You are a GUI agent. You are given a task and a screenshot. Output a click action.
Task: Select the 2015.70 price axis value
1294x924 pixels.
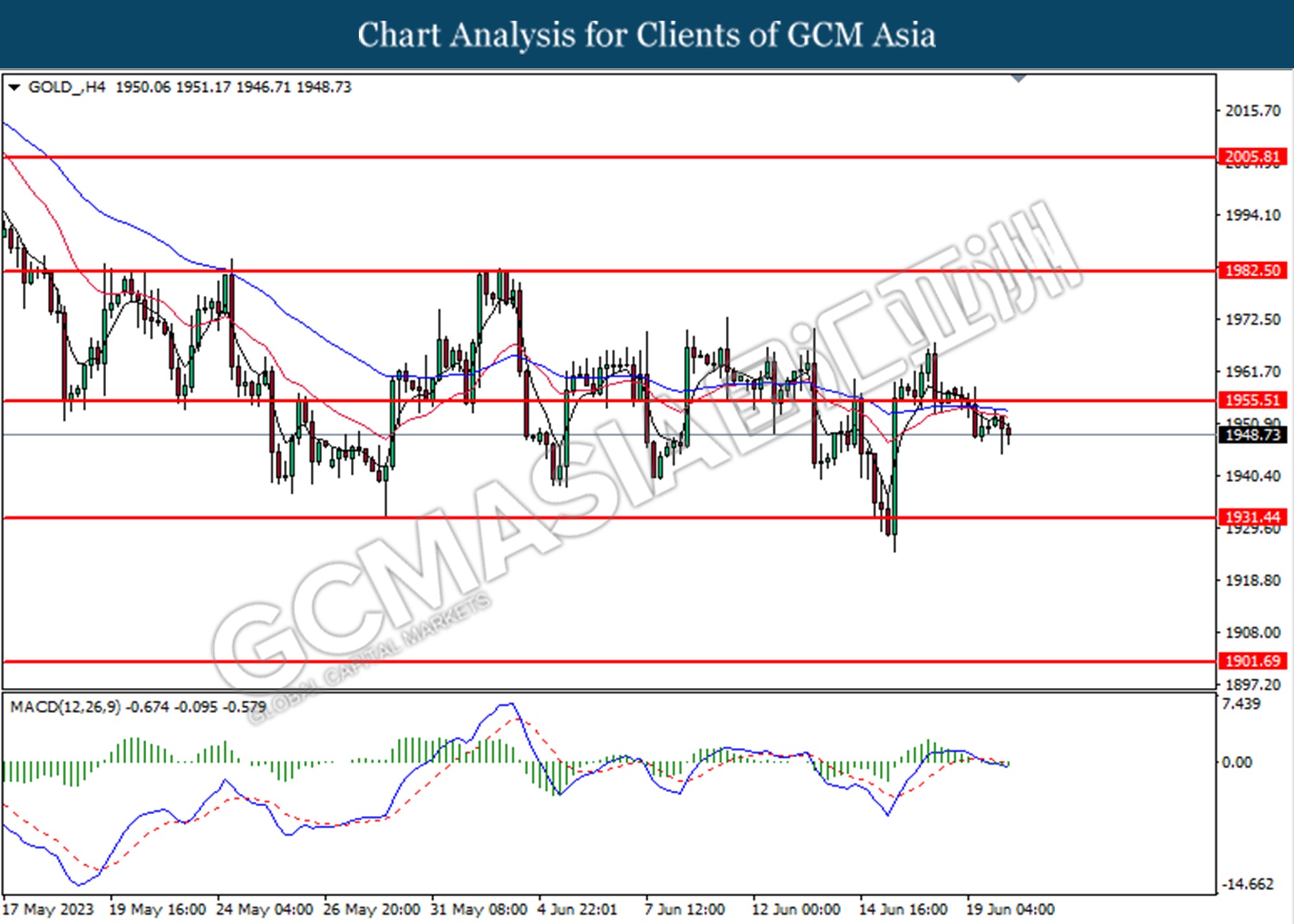1253,111
